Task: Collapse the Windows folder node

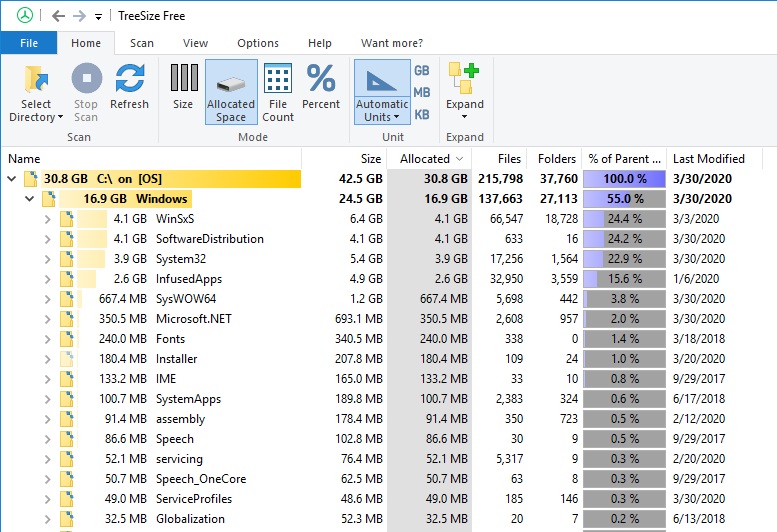Action: pos(30,199)
